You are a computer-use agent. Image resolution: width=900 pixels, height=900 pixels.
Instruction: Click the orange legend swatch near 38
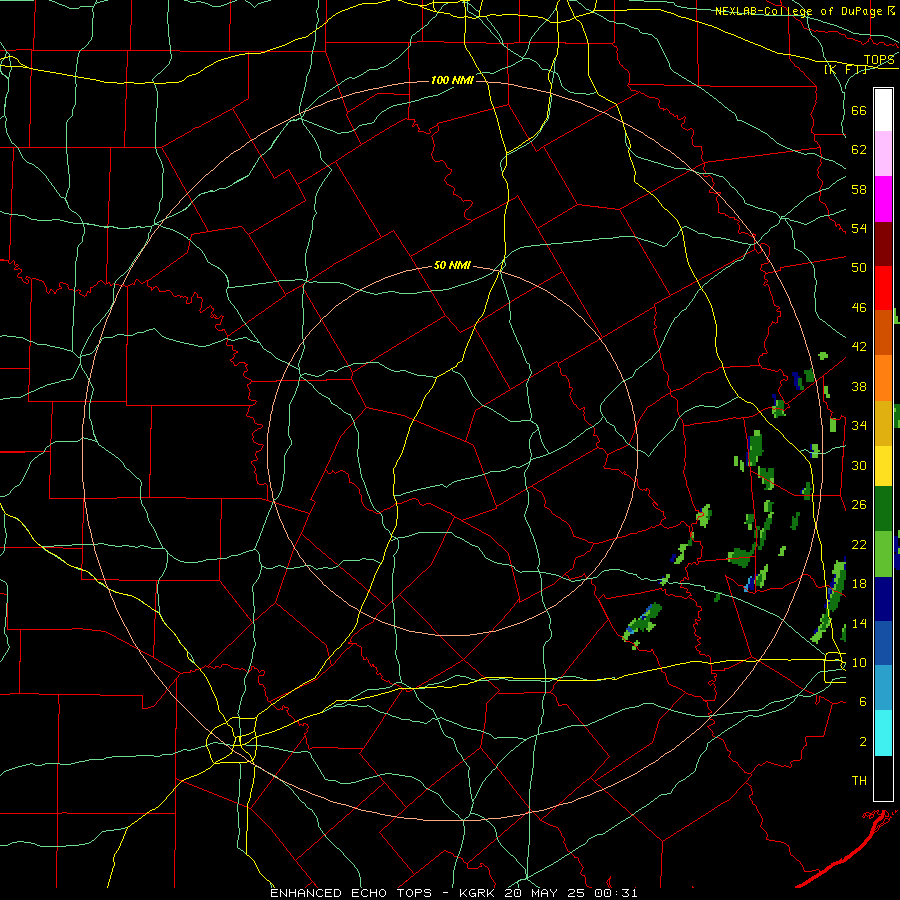coord(883,378)
